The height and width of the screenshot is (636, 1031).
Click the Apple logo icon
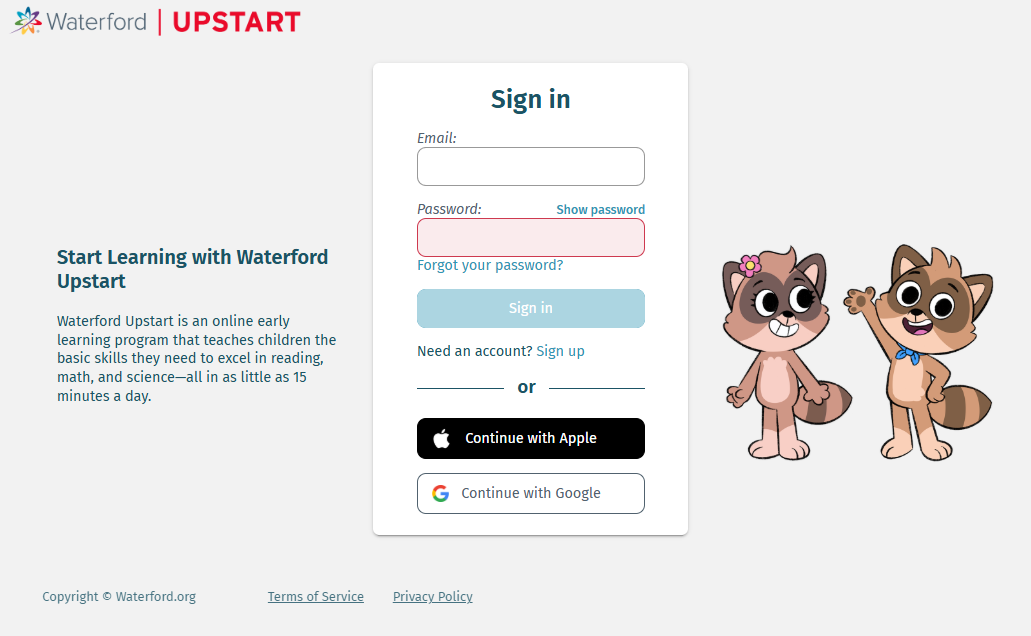(441, 438)
